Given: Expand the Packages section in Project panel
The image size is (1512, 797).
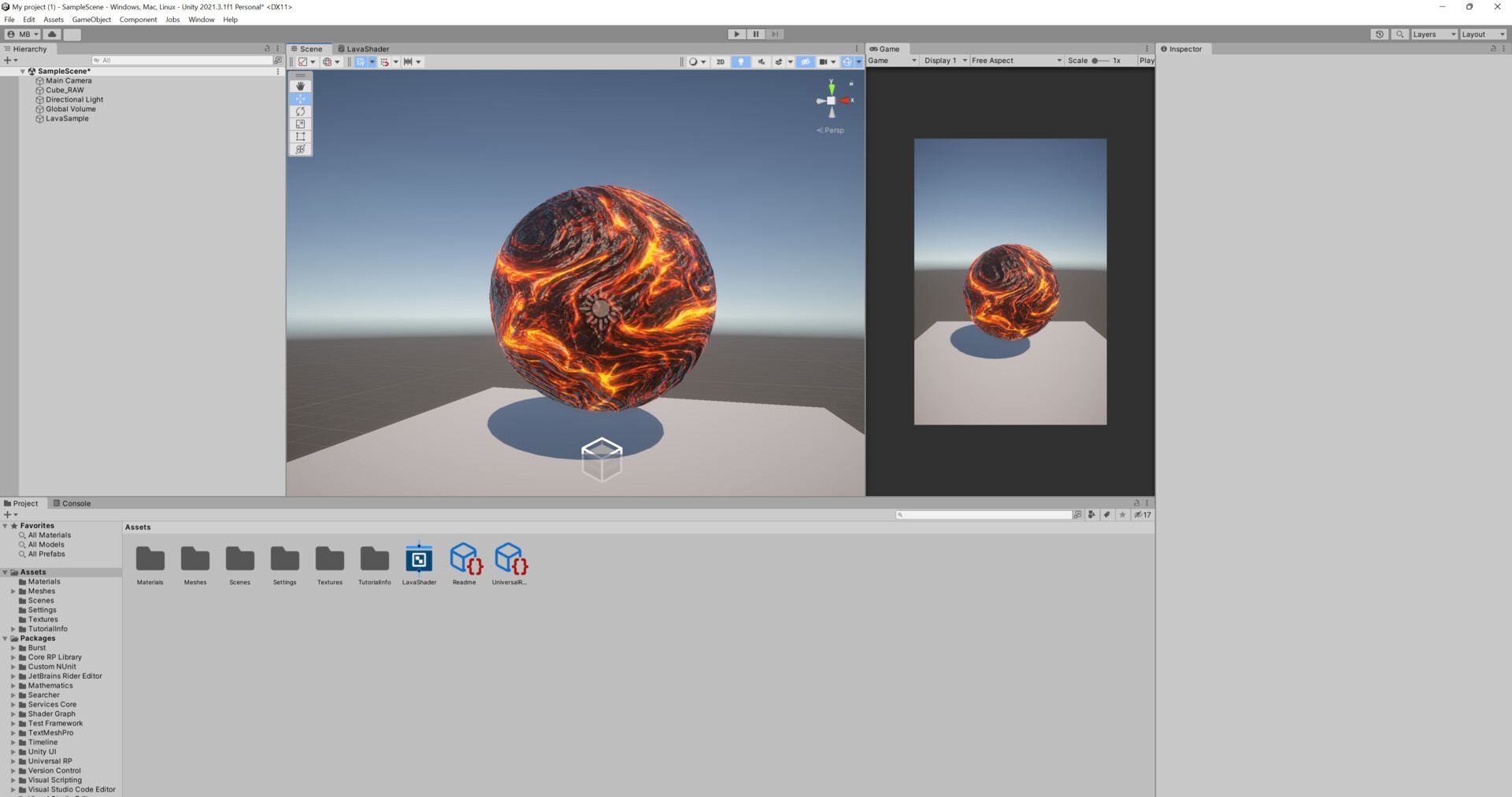Looking at the screenshot, I should (6, 638).
